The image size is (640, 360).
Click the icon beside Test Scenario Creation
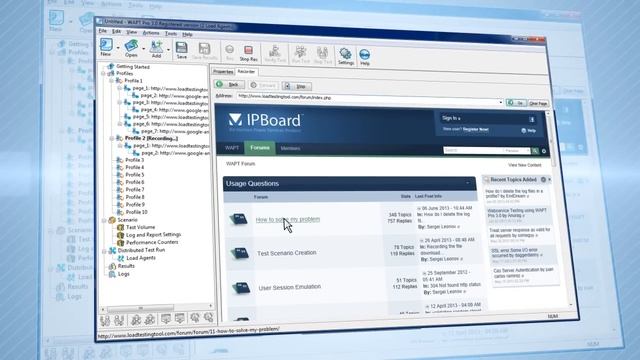tap(240, 253)
